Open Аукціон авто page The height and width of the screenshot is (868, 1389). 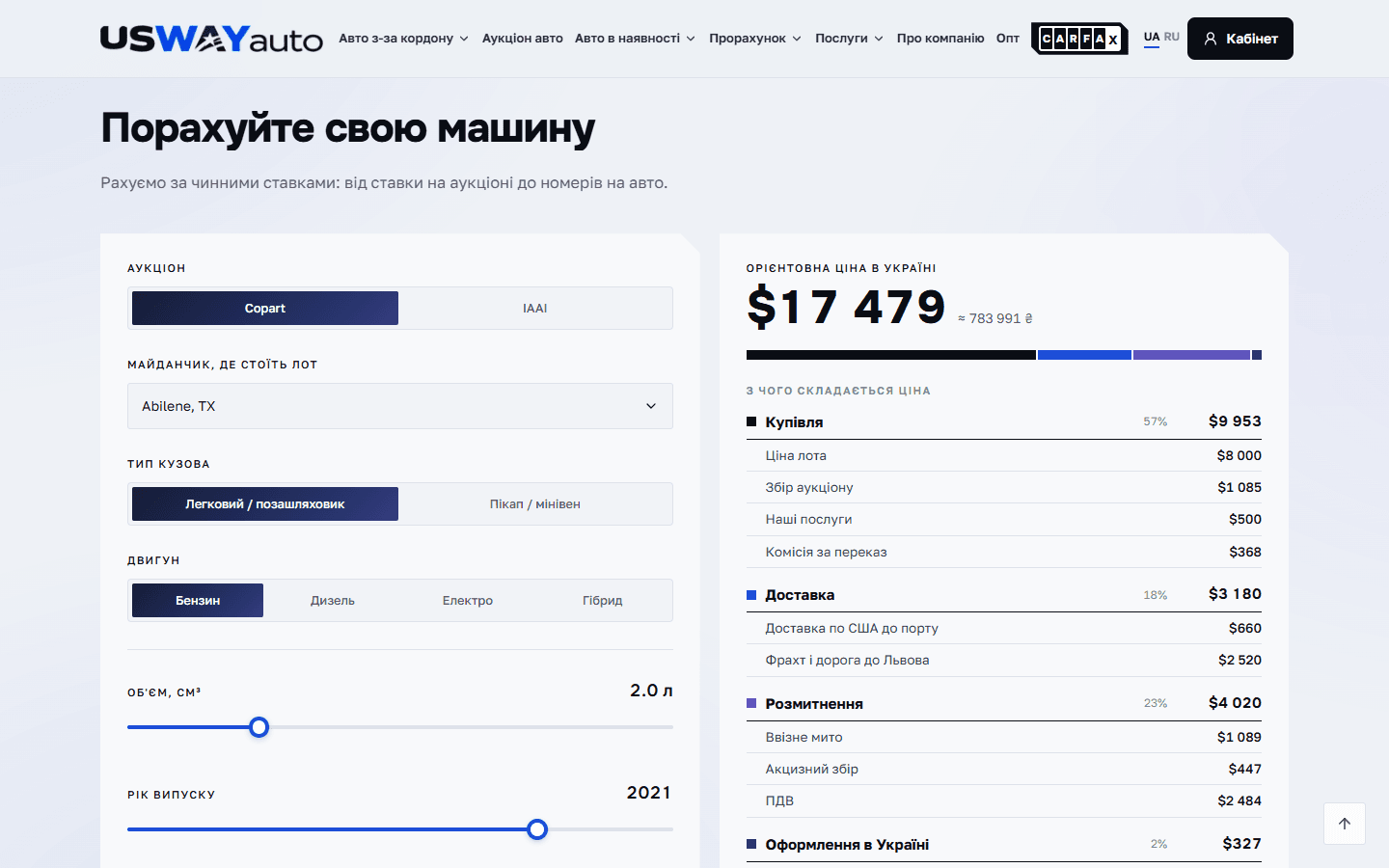(523, 39)
